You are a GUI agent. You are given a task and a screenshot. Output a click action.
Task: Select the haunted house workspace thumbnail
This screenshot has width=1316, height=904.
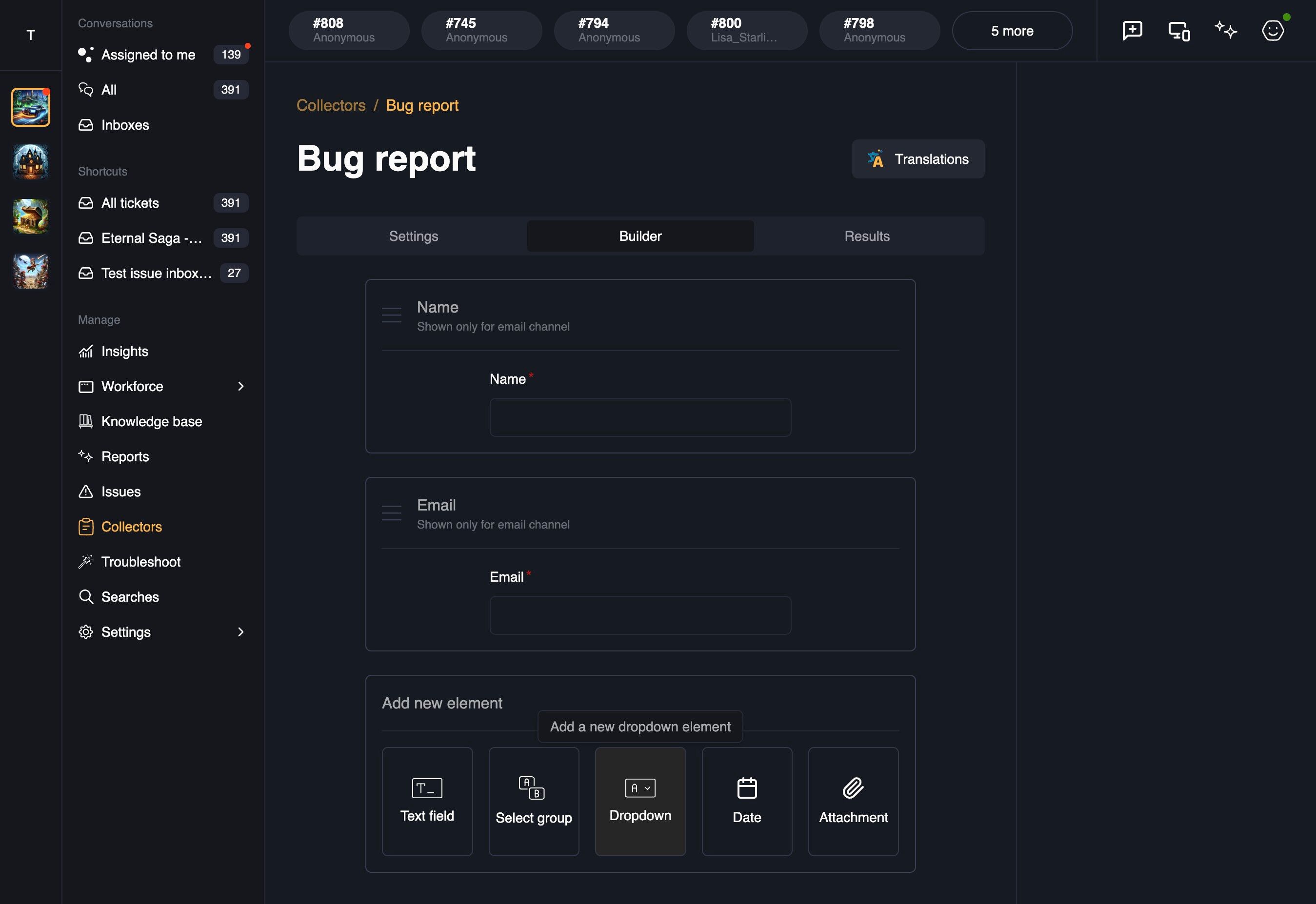[31, 161]
